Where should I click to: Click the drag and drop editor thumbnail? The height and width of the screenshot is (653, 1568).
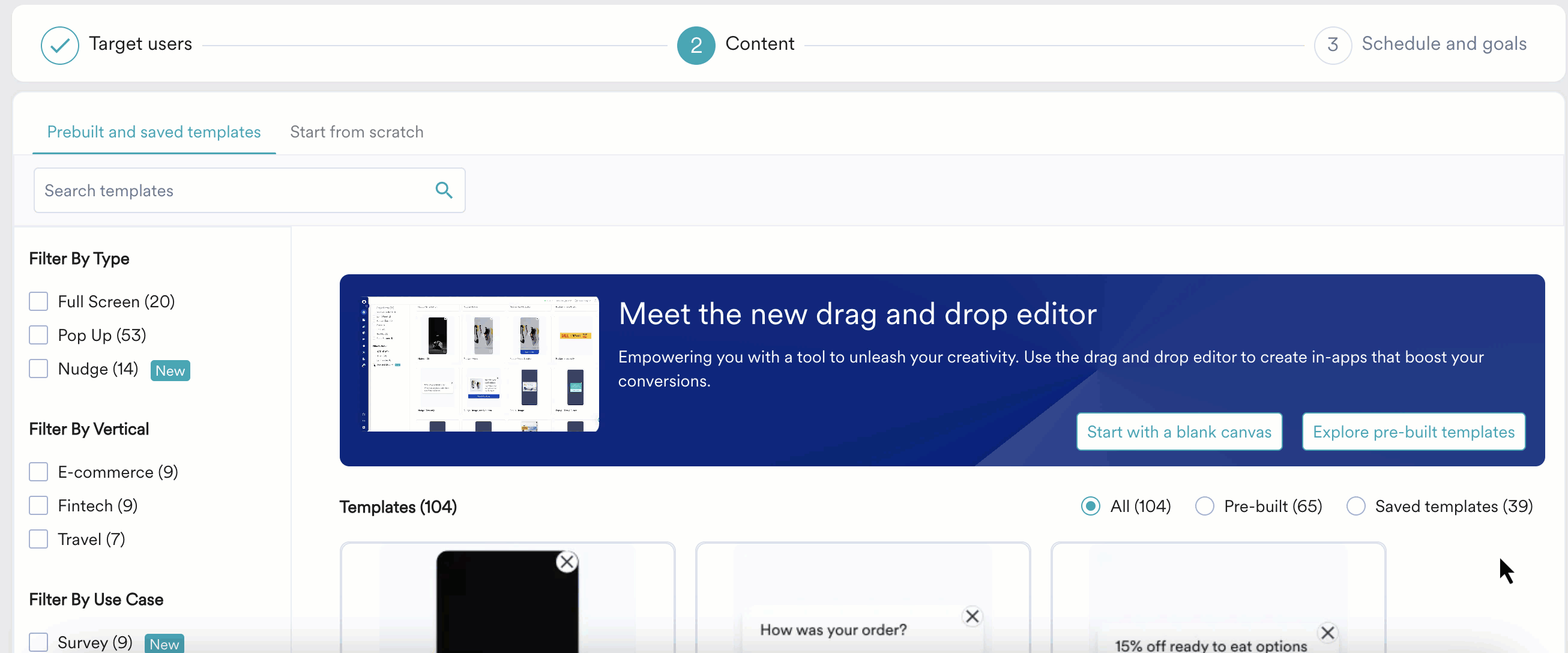[x=480, y=364]
